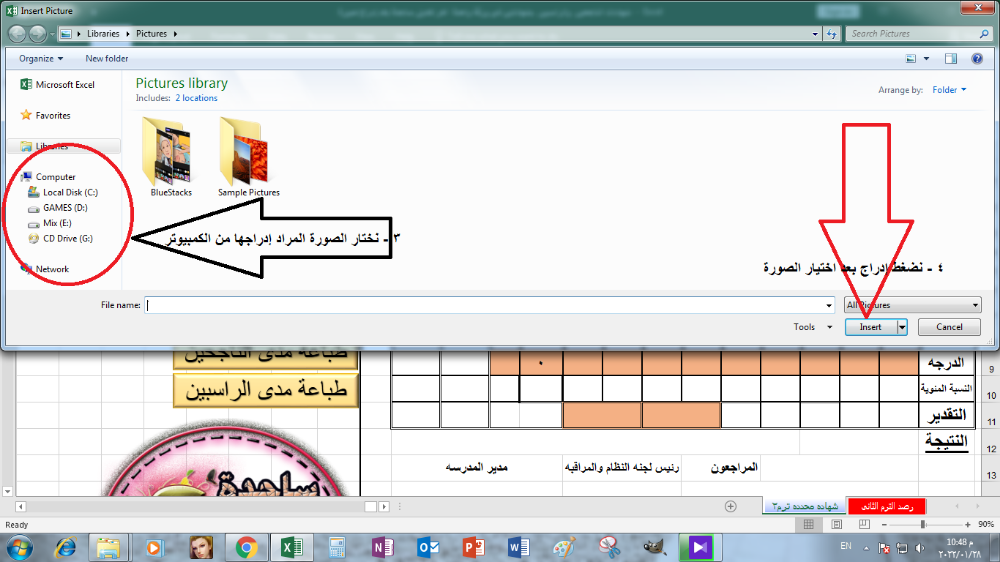
Task: Switch to Page Layout view in Excel
Action: click(x=837, y=524)
